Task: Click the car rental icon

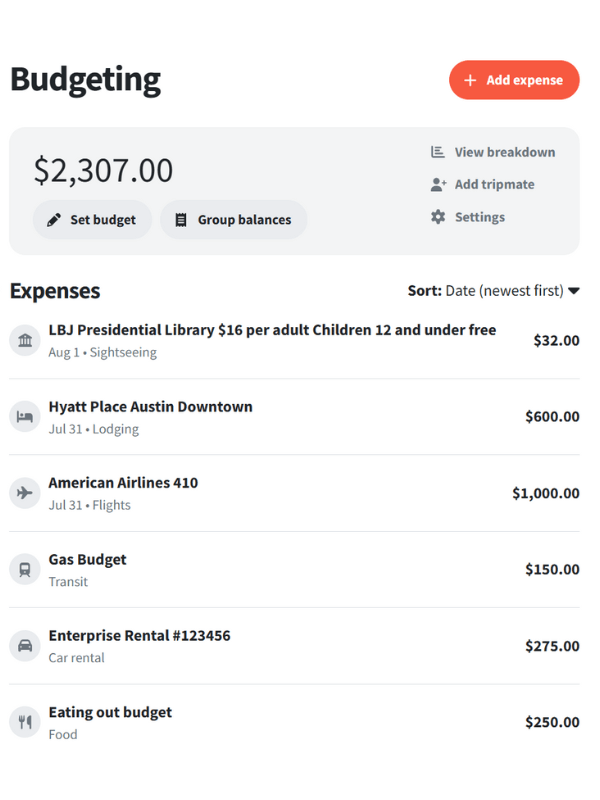Action: click(x=25, y=646)
